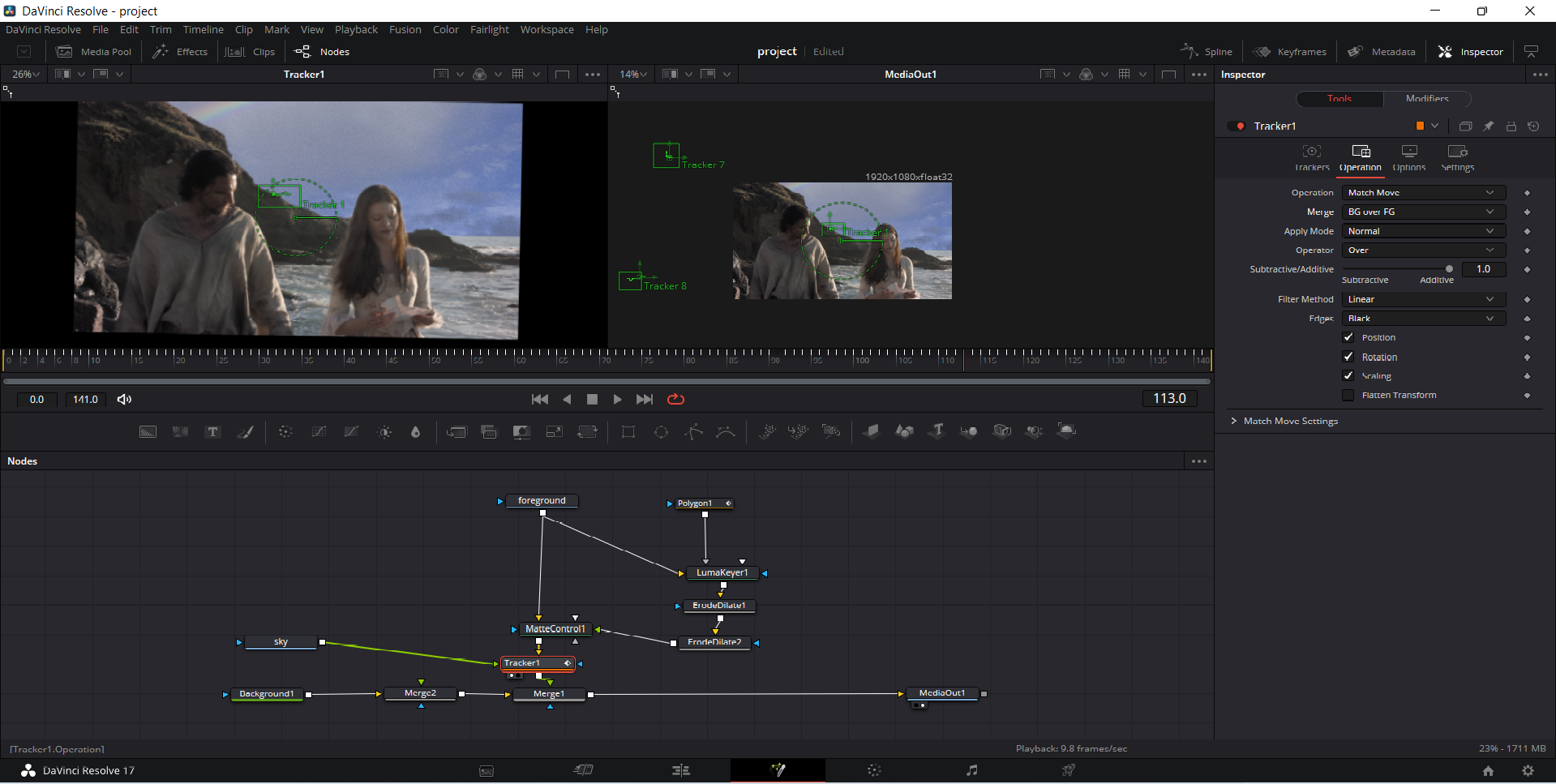
Task: Toggle the Nodes panel button
Action: coord(322,51)
